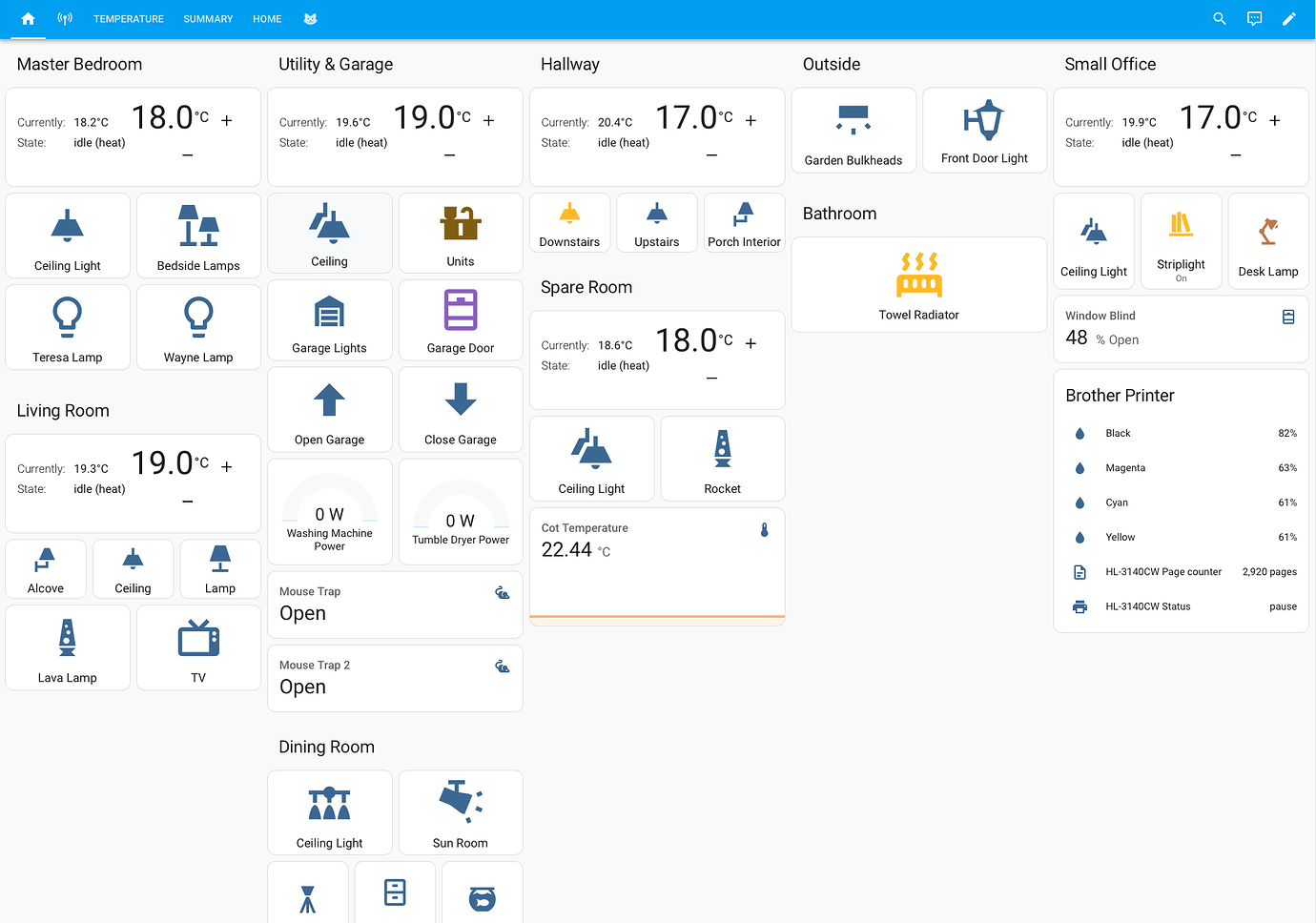Open Washing Machine Power gauge
Screen dimensions: 1316x923
[330, 512]
